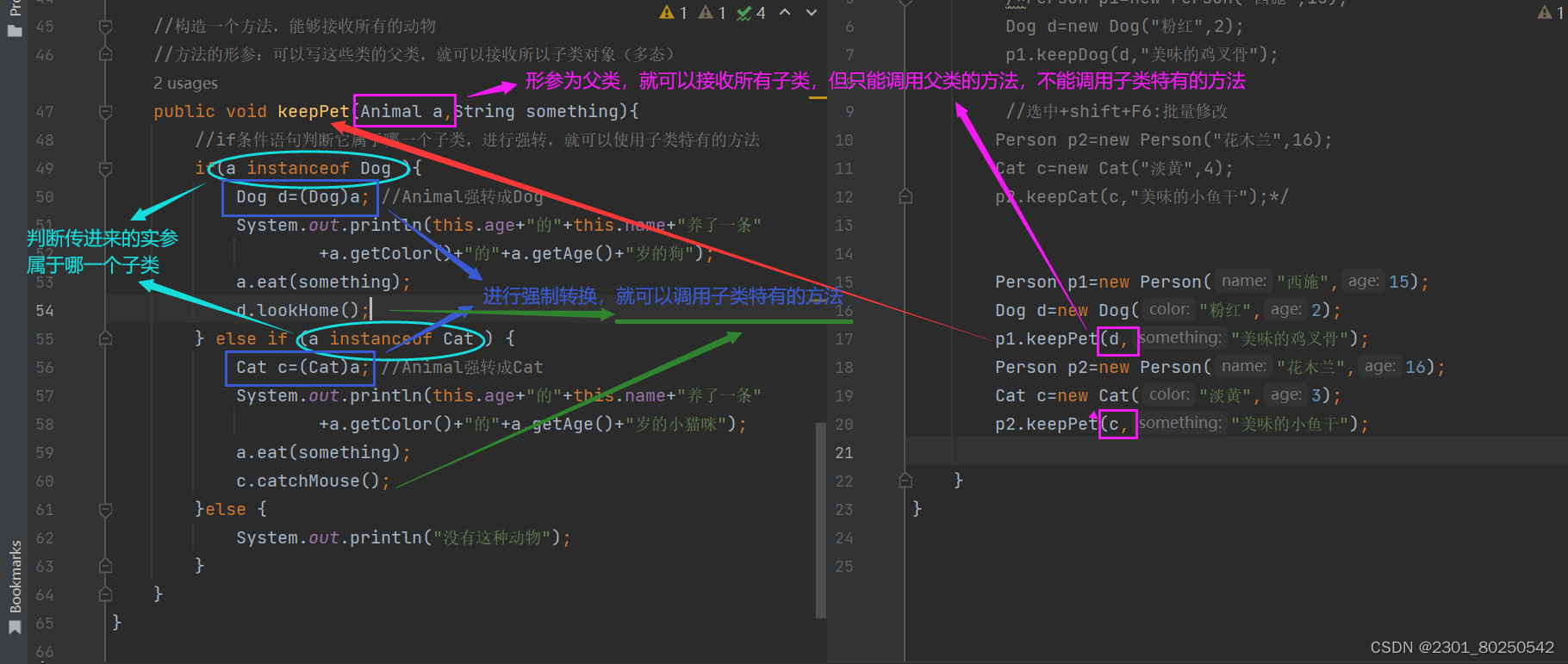The height and width of the screenshot is (664, 1568).
Task: Click string "美味的鸡叉骨" on line 17
Action: (x=1290, y=339)
